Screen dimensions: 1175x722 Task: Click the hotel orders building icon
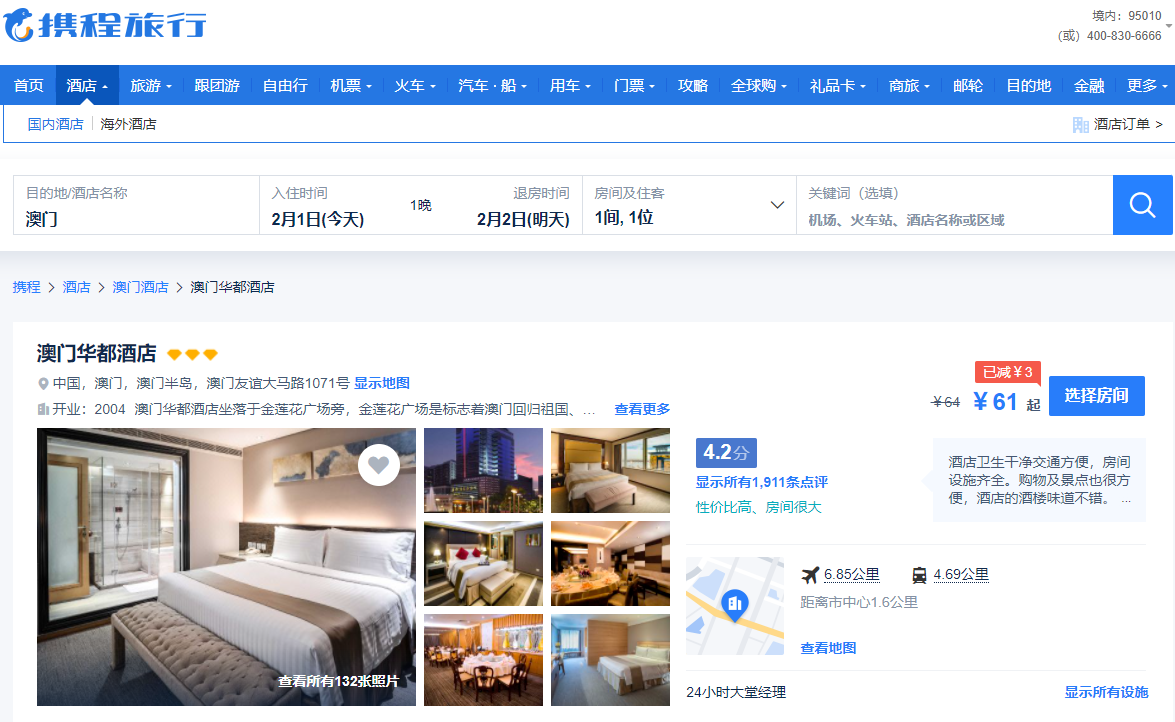point(1081,124)
